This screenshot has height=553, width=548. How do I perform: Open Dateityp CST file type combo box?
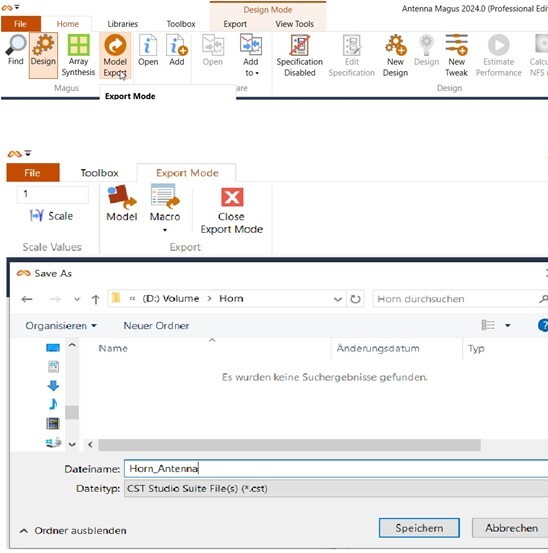(x=336, y=488)
